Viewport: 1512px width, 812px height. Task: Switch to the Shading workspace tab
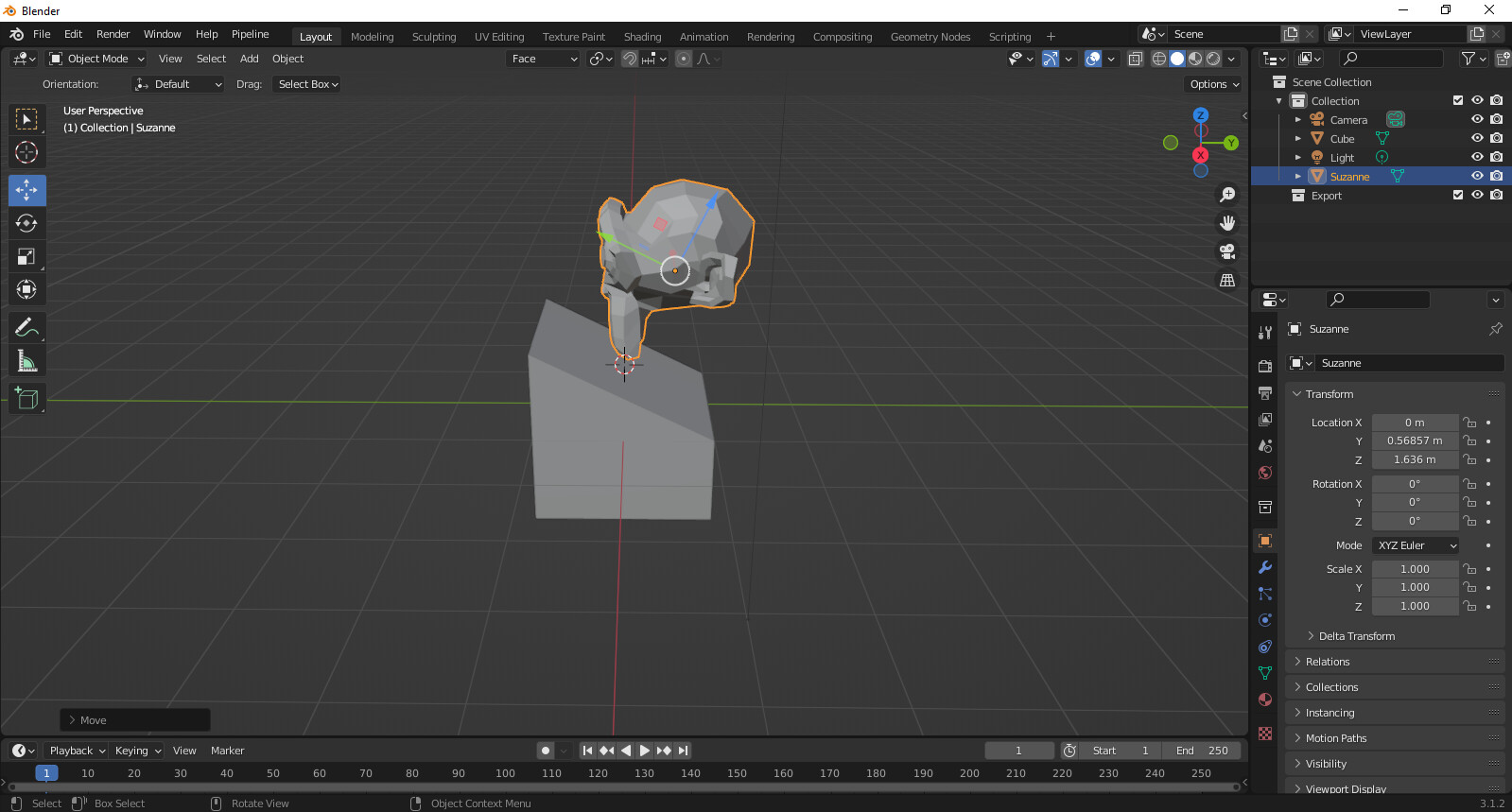pyautogui.click(x=642, y=37)
